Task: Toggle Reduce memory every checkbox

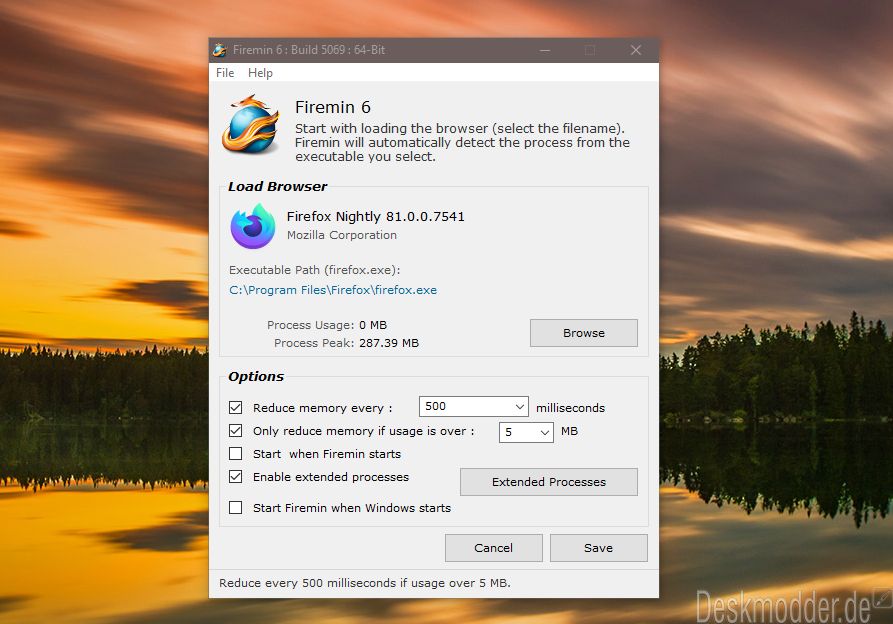Action: coord(236,408)
